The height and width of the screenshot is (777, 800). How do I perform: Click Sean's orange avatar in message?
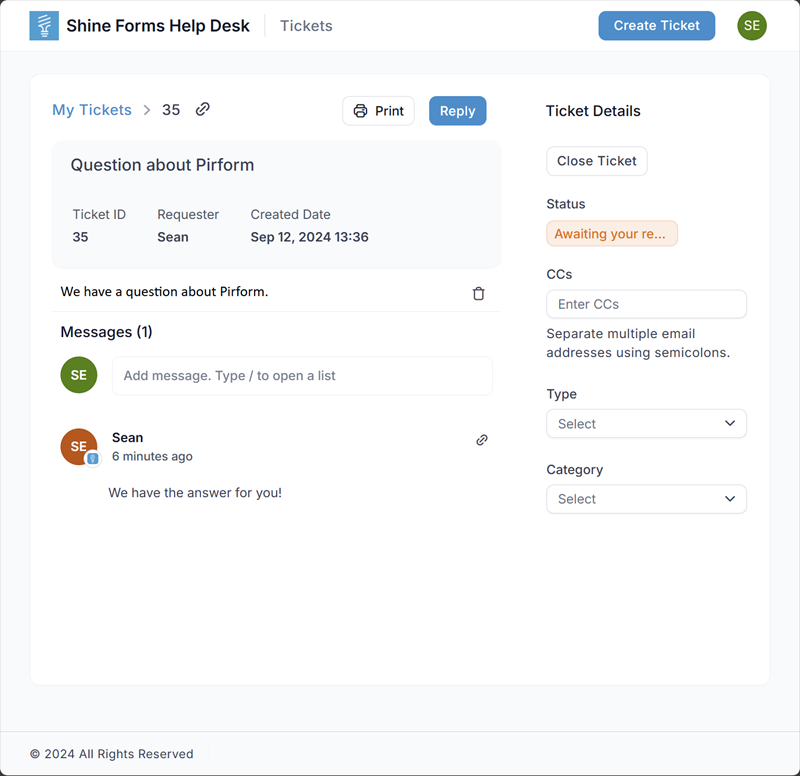click(x=78, y=446)
